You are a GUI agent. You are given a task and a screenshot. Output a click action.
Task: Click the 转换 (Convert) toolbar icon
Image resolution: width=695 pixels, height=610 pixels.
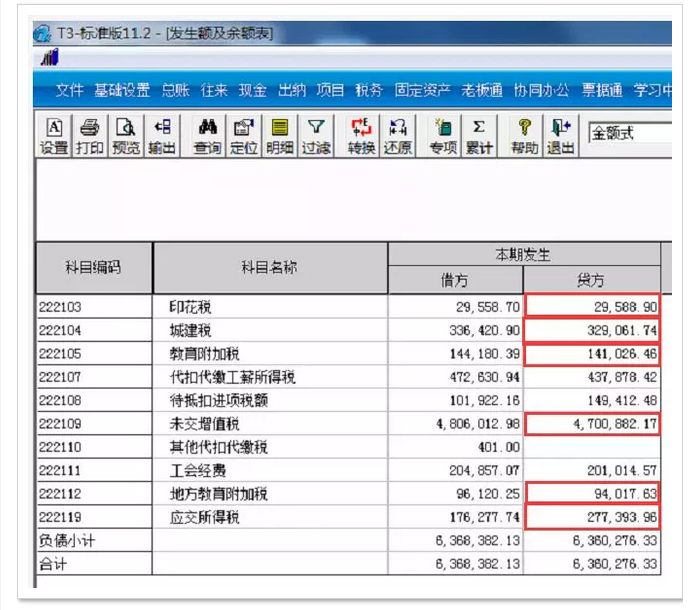point(362,136)
